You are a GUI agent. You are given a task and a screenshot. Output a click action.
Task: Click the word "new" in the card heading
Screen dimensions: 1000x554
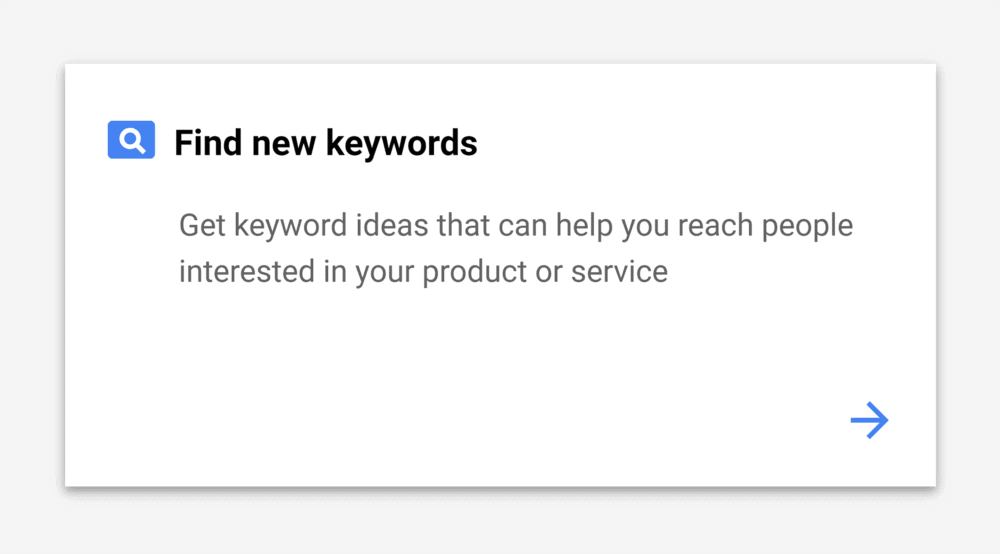[x=284, y=144]
